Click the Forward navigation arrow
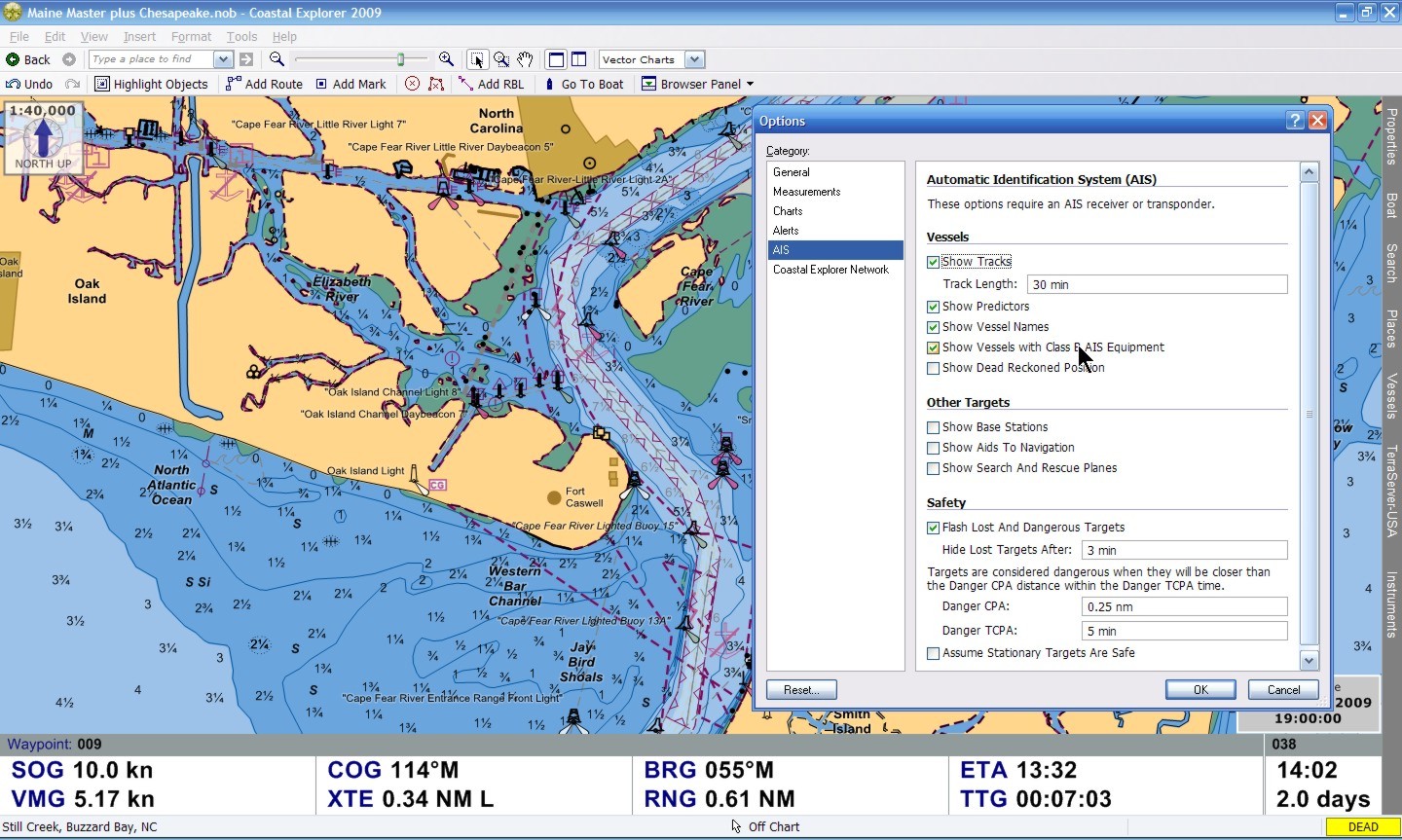1402x840 pixels. [x=69, y=59]
